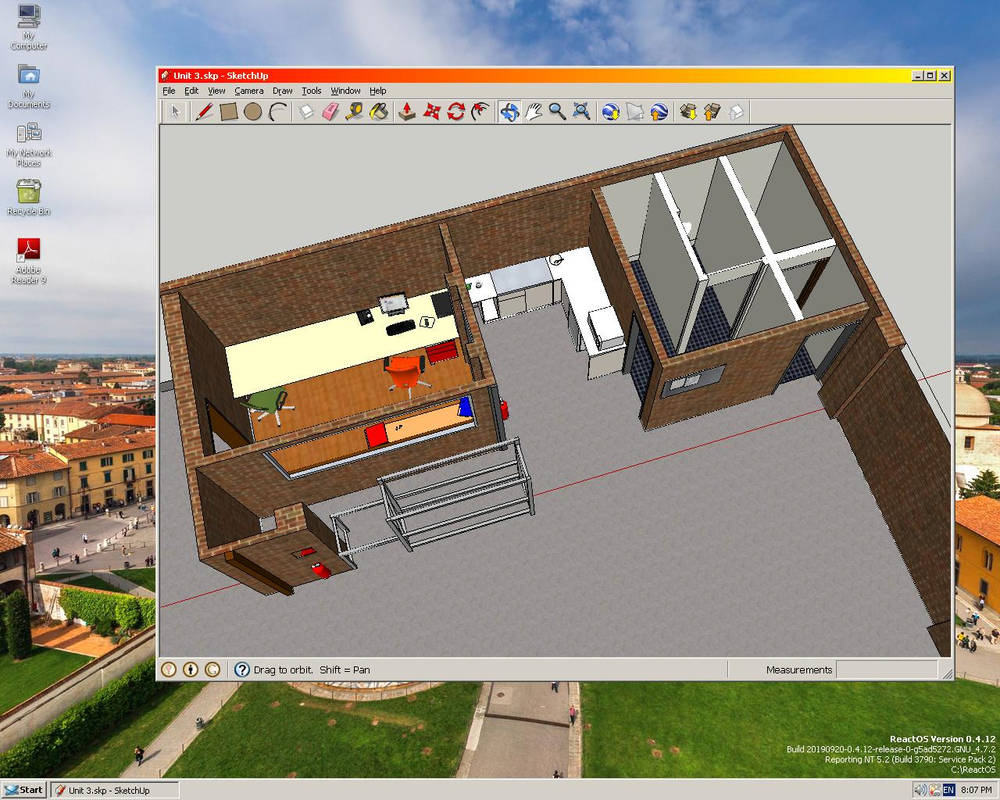This screenshot has width=1000, height=800.
Task: Activate the Push/Pull tool
Action: point(406,112)
